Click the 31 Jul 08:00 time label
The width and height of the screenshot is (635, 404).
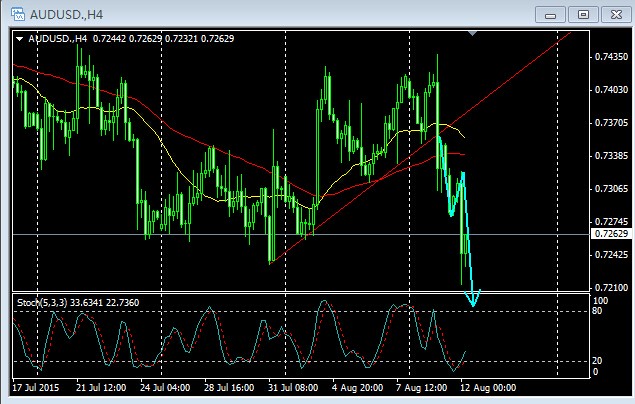pyautogui.click(x=293, y=388)
